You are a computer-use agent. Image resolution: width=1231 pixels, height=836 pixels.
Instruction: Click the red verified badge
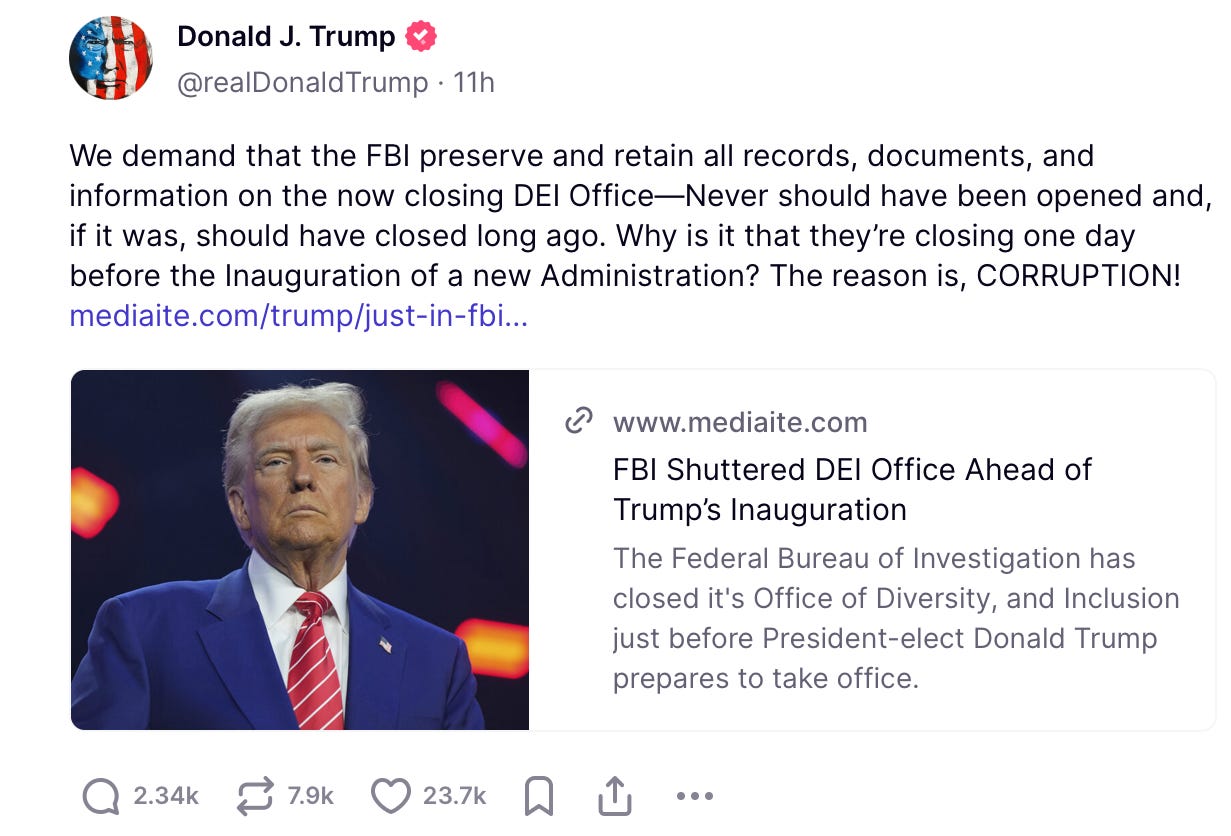421,37
